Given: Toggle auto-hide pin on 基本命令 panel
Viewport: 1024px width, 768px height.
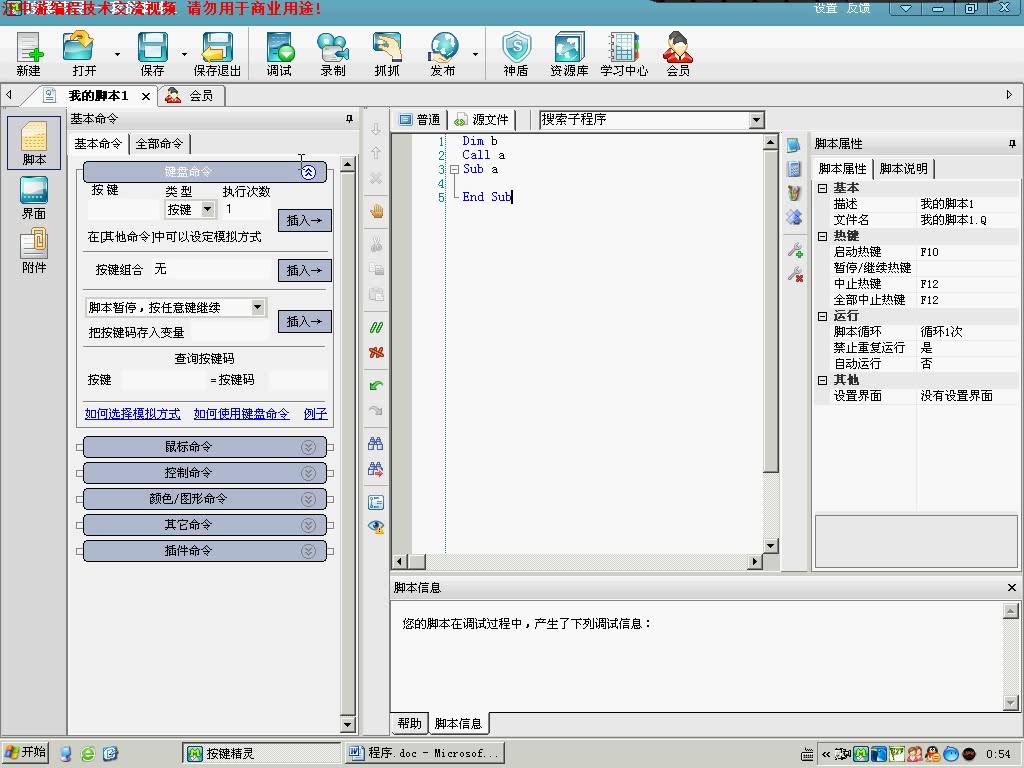Looking at the screenshot, I should point(347,118).
